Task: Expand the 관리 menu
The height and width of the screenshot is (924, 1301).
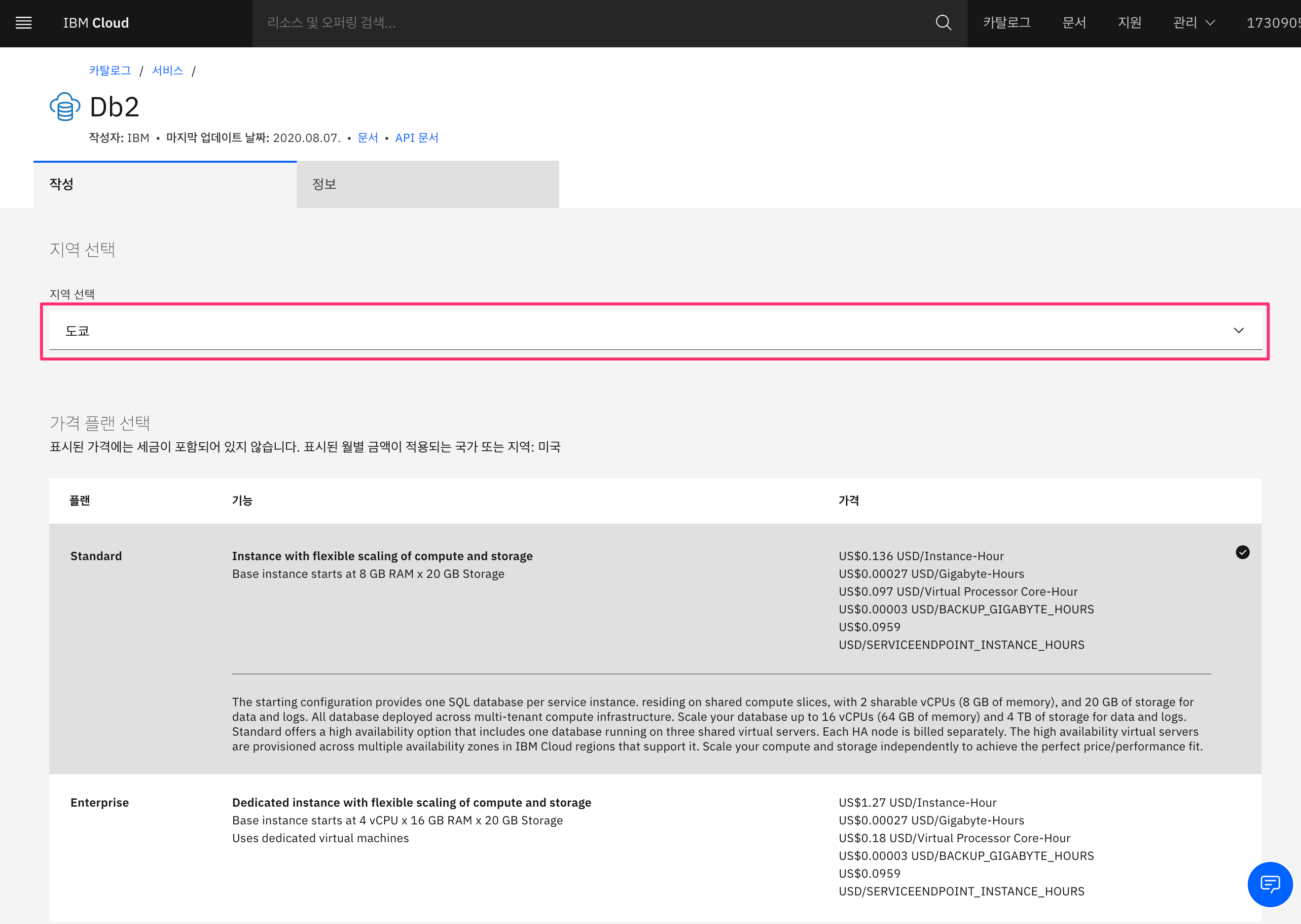Action: coord(1193,23)
